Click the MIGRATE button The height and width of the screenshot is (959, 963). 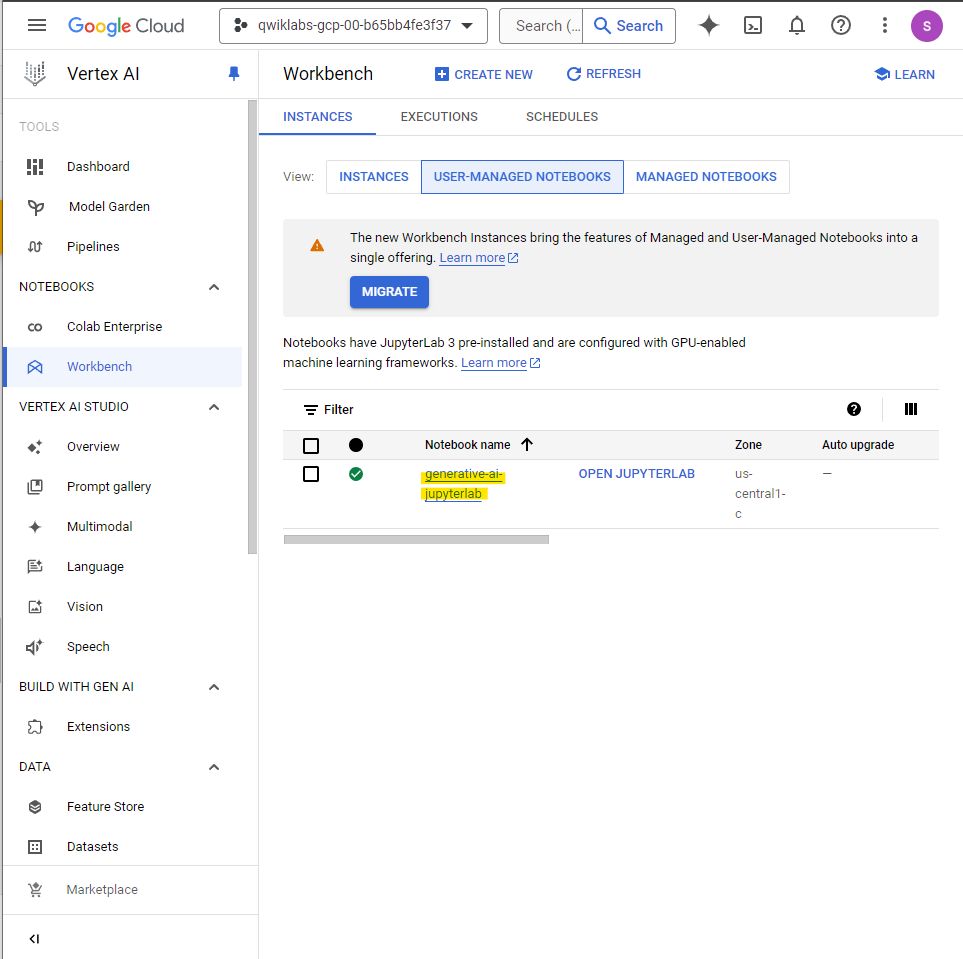[389, 292]
